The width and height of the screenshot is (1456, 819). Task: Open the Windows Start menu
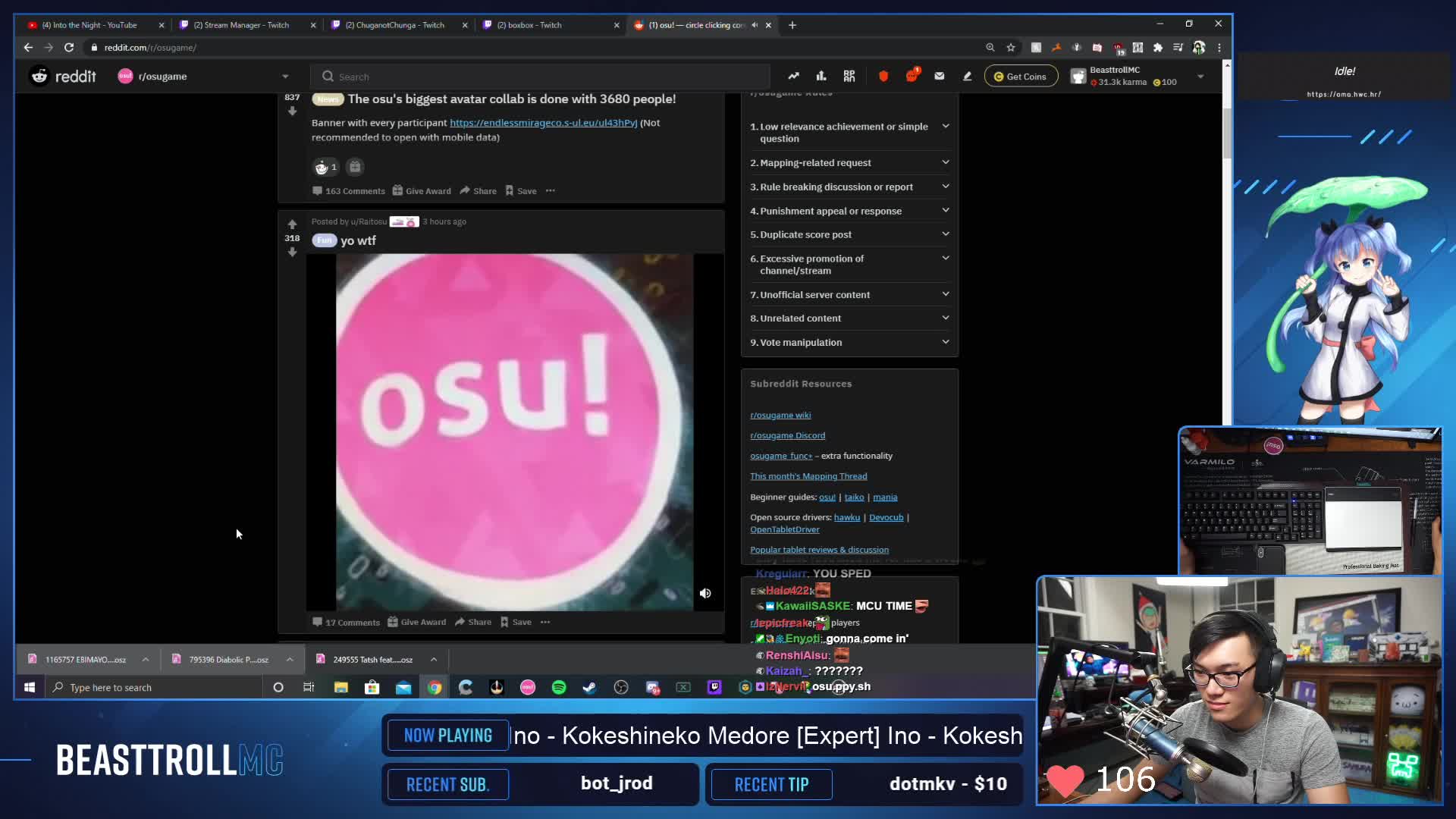tap(30, 687)
